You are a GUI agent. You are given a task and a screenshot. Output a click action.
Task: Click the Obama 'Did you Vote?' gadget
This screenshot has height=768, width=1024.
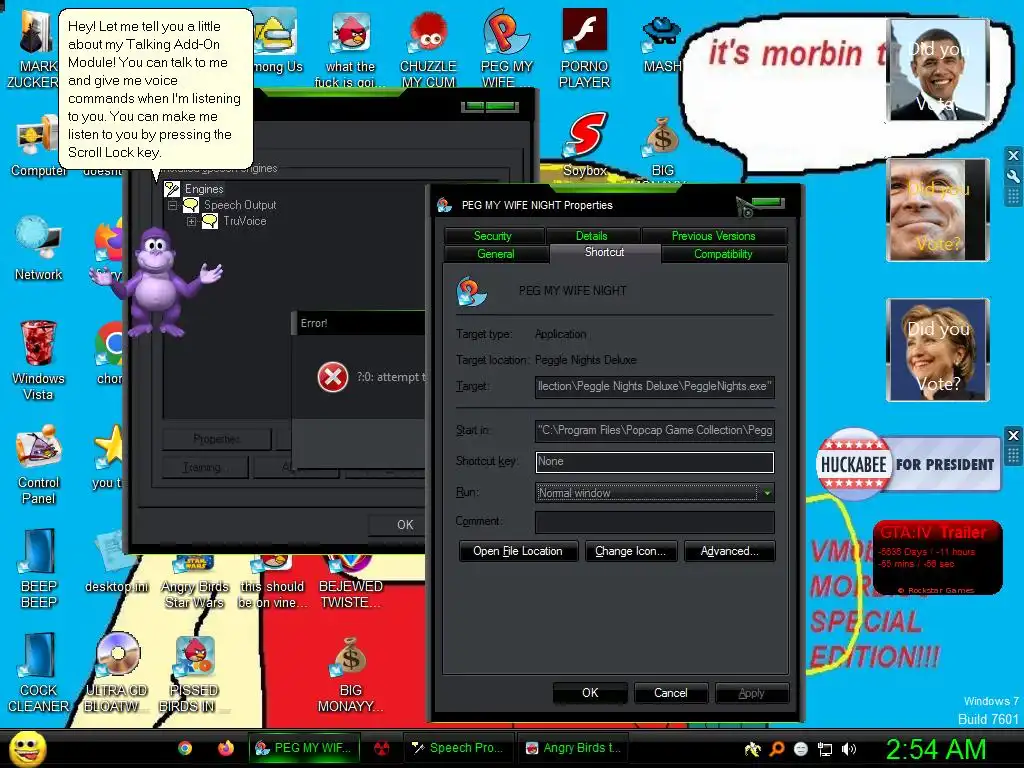click(937, 70)
